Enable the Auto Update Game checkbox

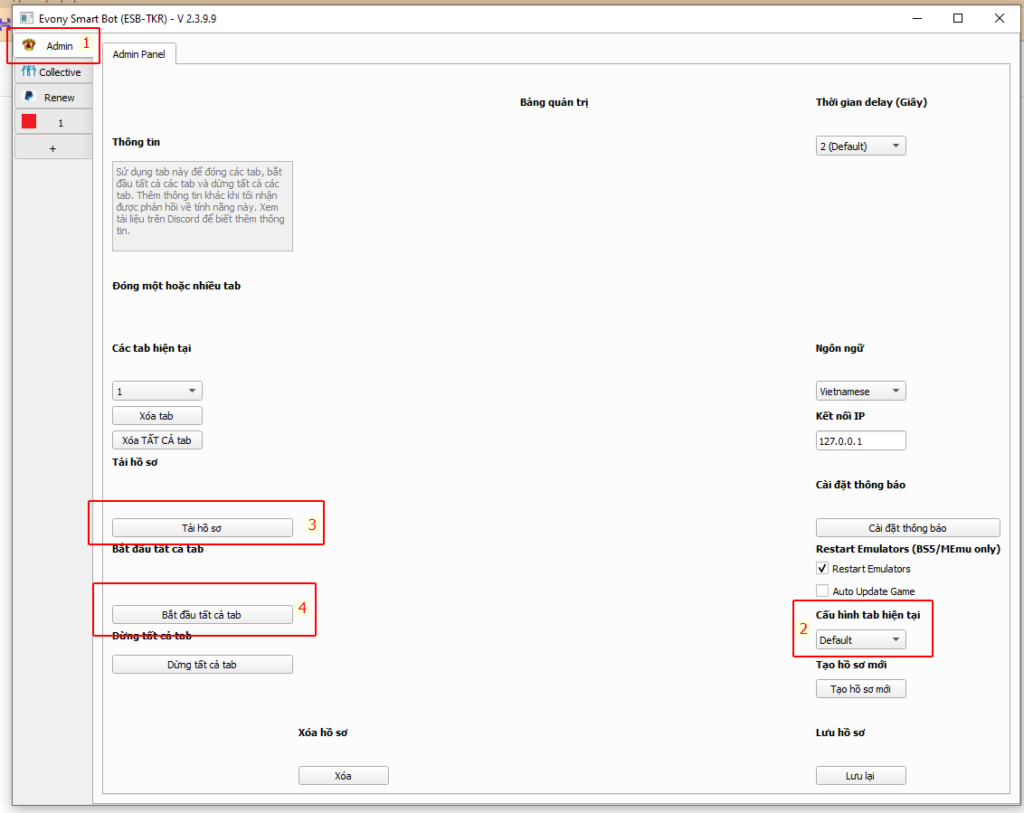(x=823, y=591)
